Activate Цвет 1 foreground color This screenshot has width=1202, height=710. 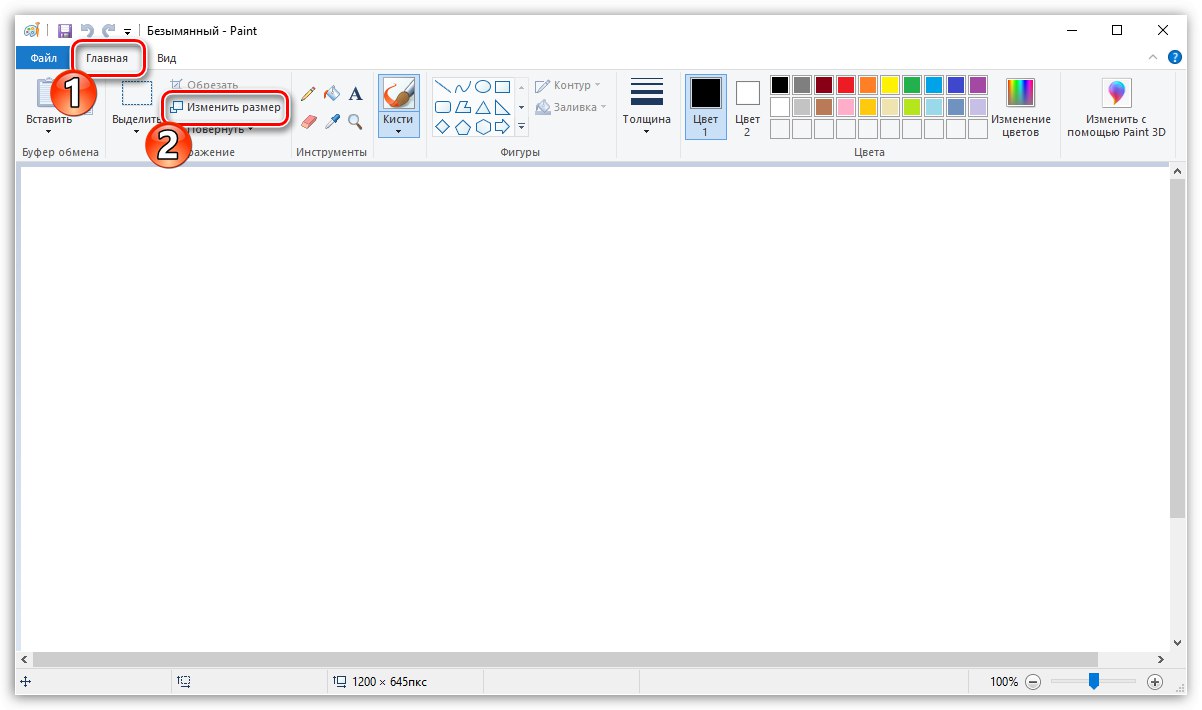pyautogui.click(x=705, y=107)
